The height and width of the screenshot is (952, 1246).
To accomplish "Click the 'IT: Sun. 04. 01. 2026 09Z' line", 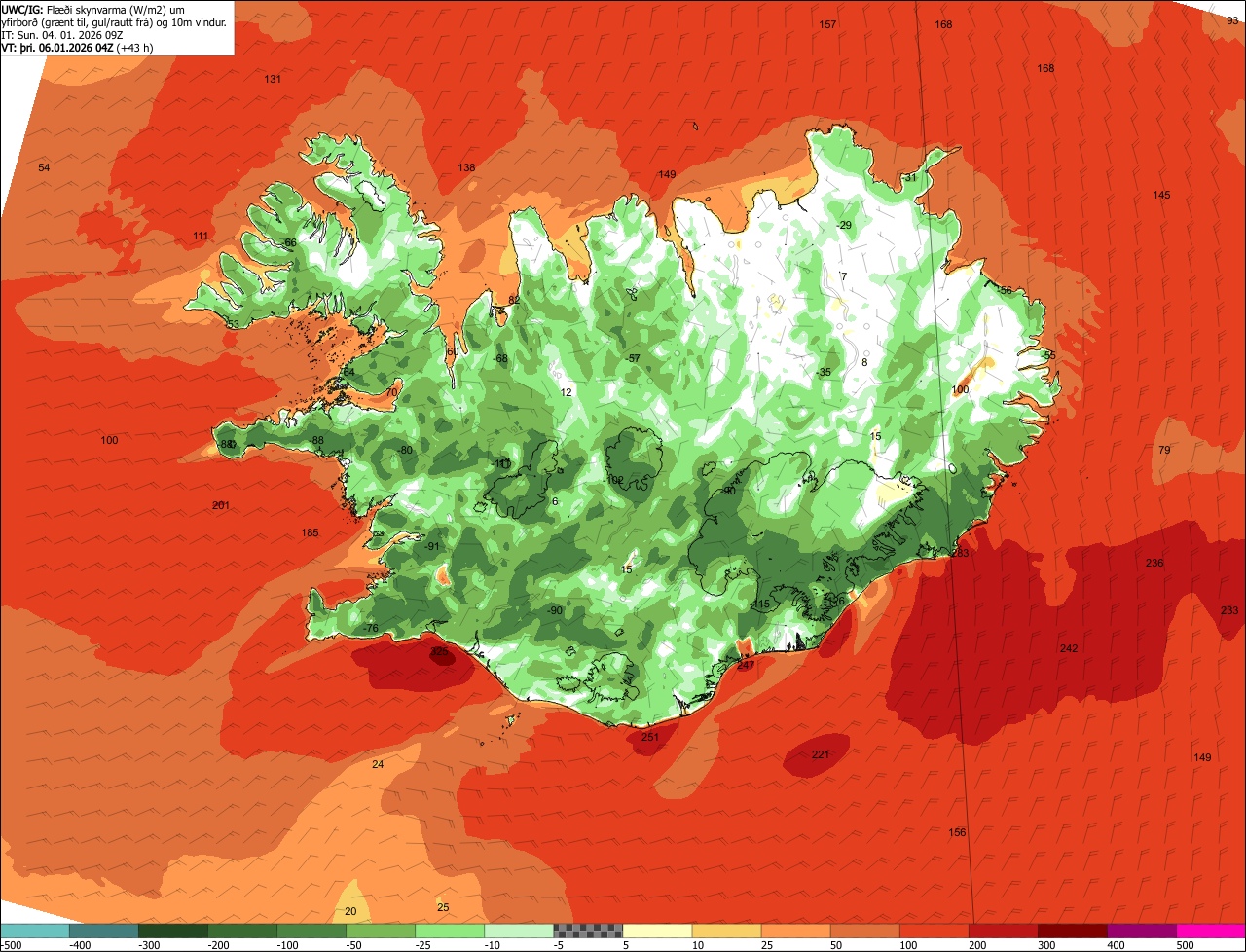I will pos(60,34).
